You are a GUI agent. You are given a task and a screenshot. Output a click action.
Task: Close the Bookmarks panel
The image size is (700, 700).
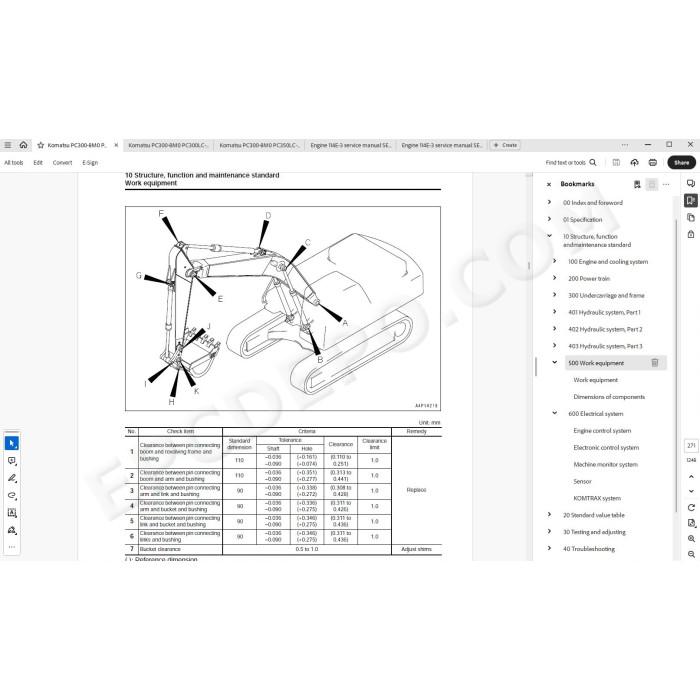549,184
